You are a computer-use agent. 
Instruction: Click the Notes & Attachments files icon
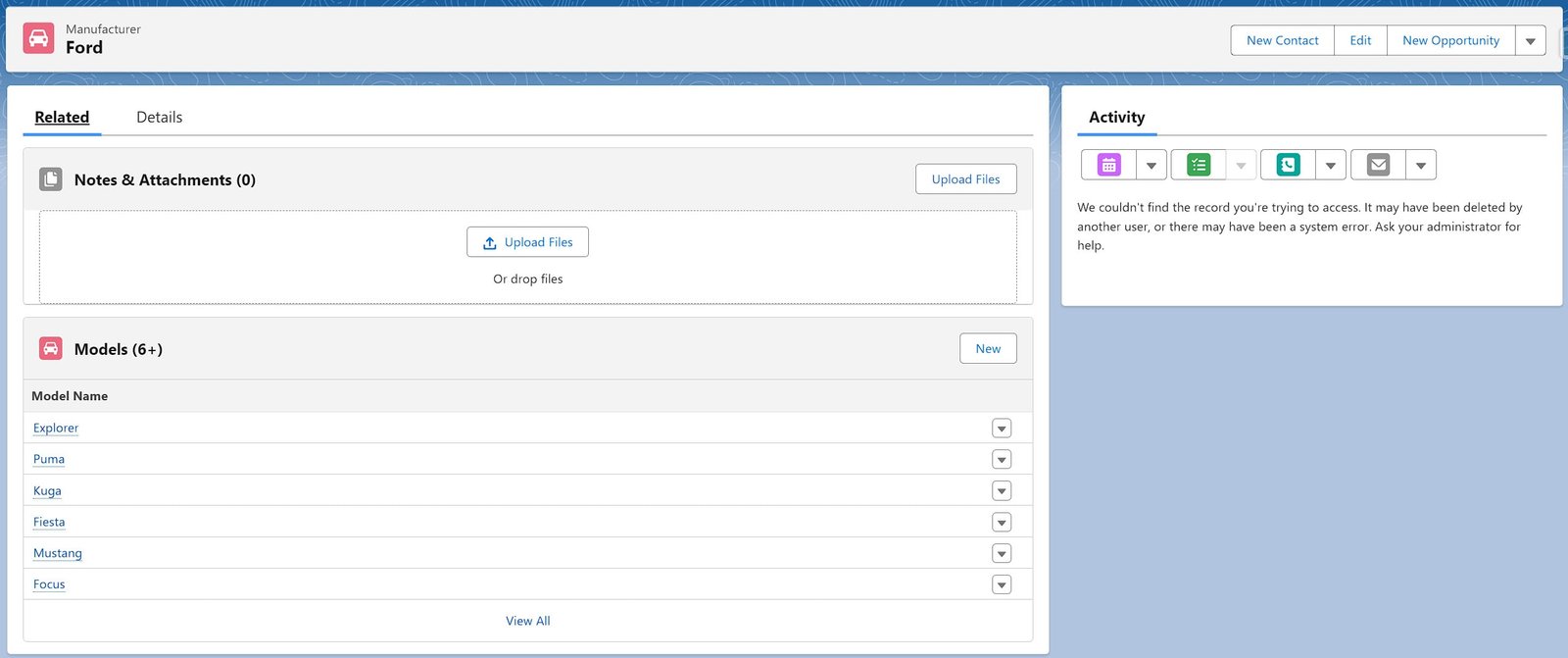pos(51,179)
